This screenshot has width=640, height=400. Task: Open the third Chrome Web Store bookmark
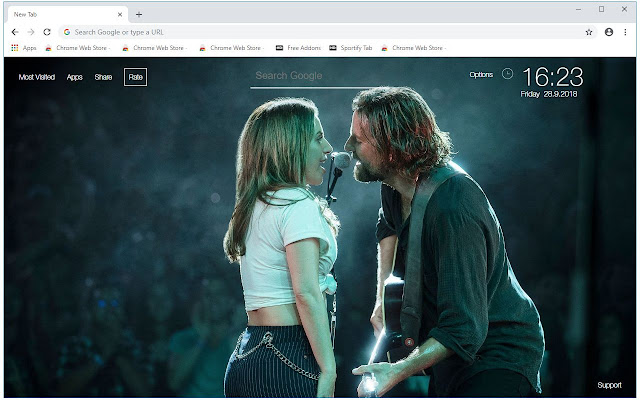coord(232,48)
